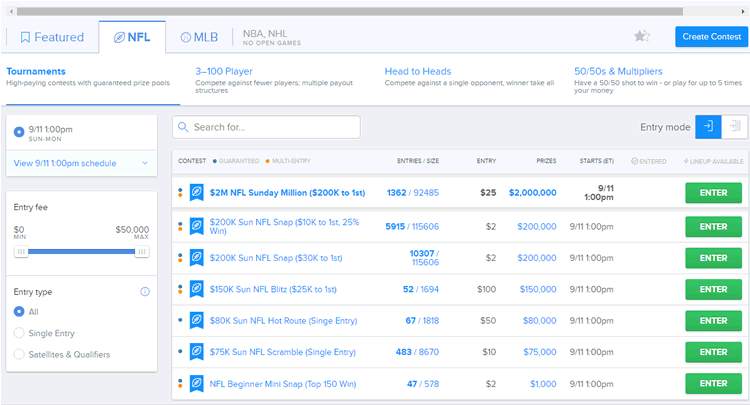Select the 9/11 1:00pm Sun-Mon radio
Screen dimensions: 750x405
pyautogui.click(x=19, y=132)
